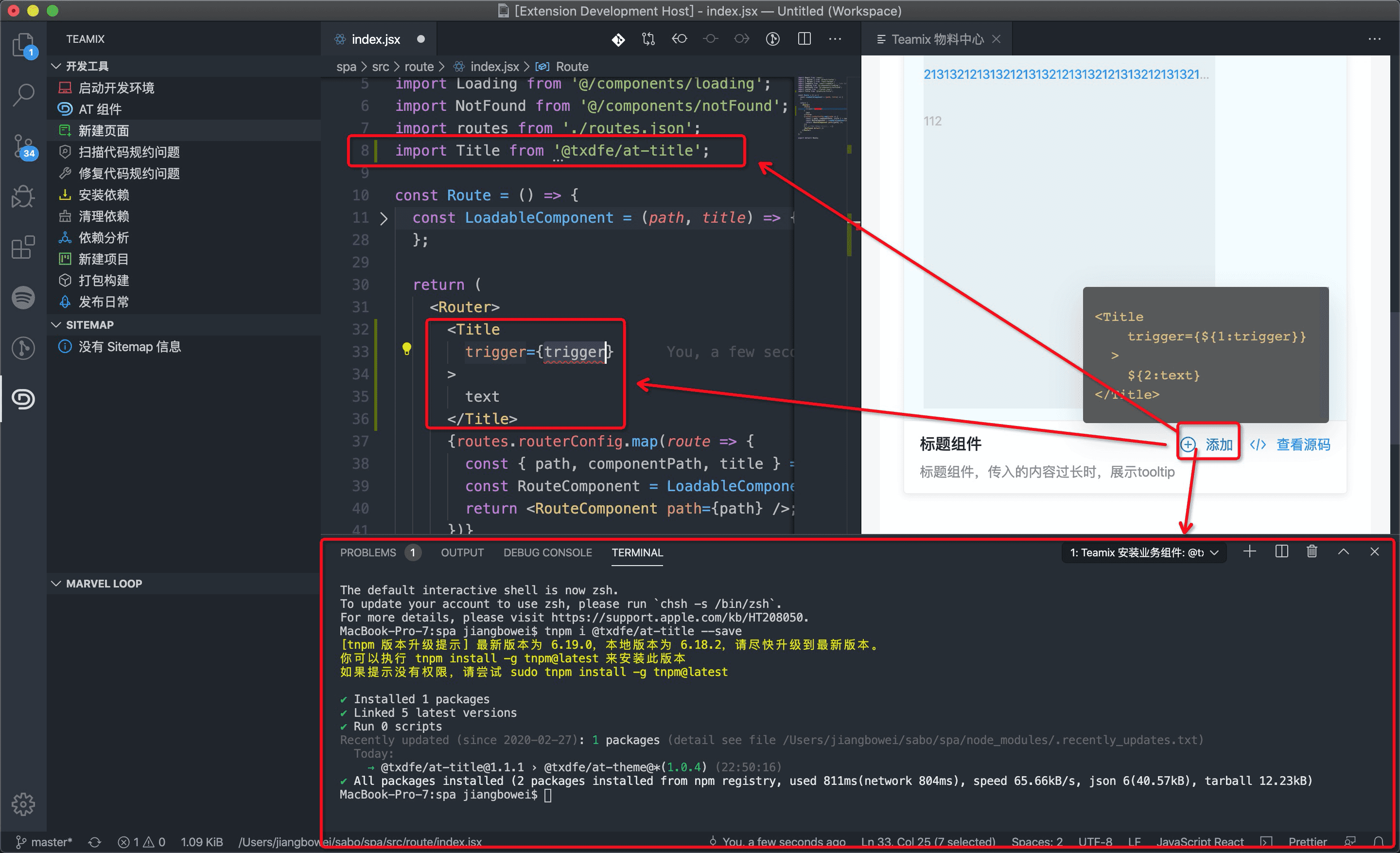1400x853 pixels.
Task: Click the master* branch in status bar
Action: (x=44, y=842)
